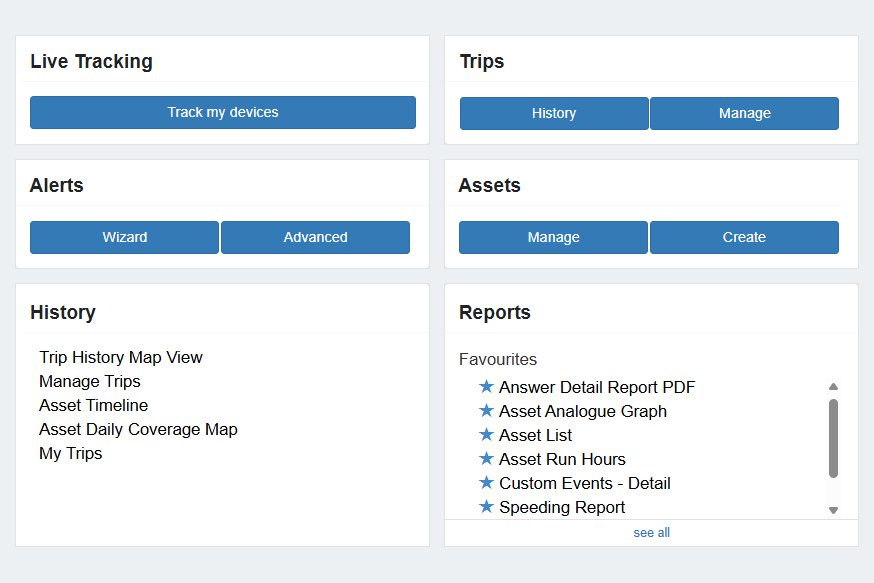The image size is (874, 583).
Task: Click the star beside Speeding Report
Action: point(486,506)
